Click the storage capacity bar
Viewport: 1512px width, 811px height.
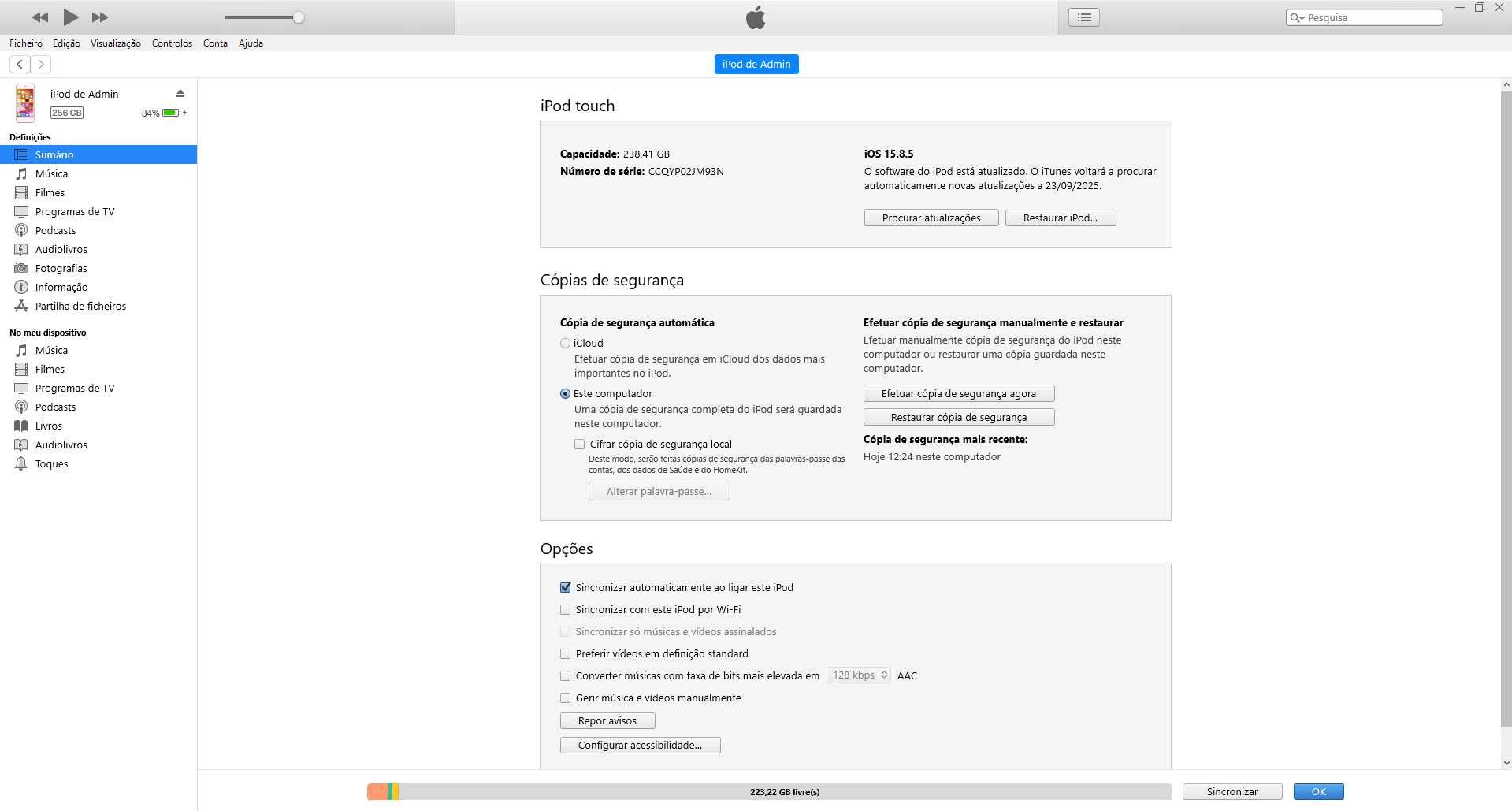point(769,791)
